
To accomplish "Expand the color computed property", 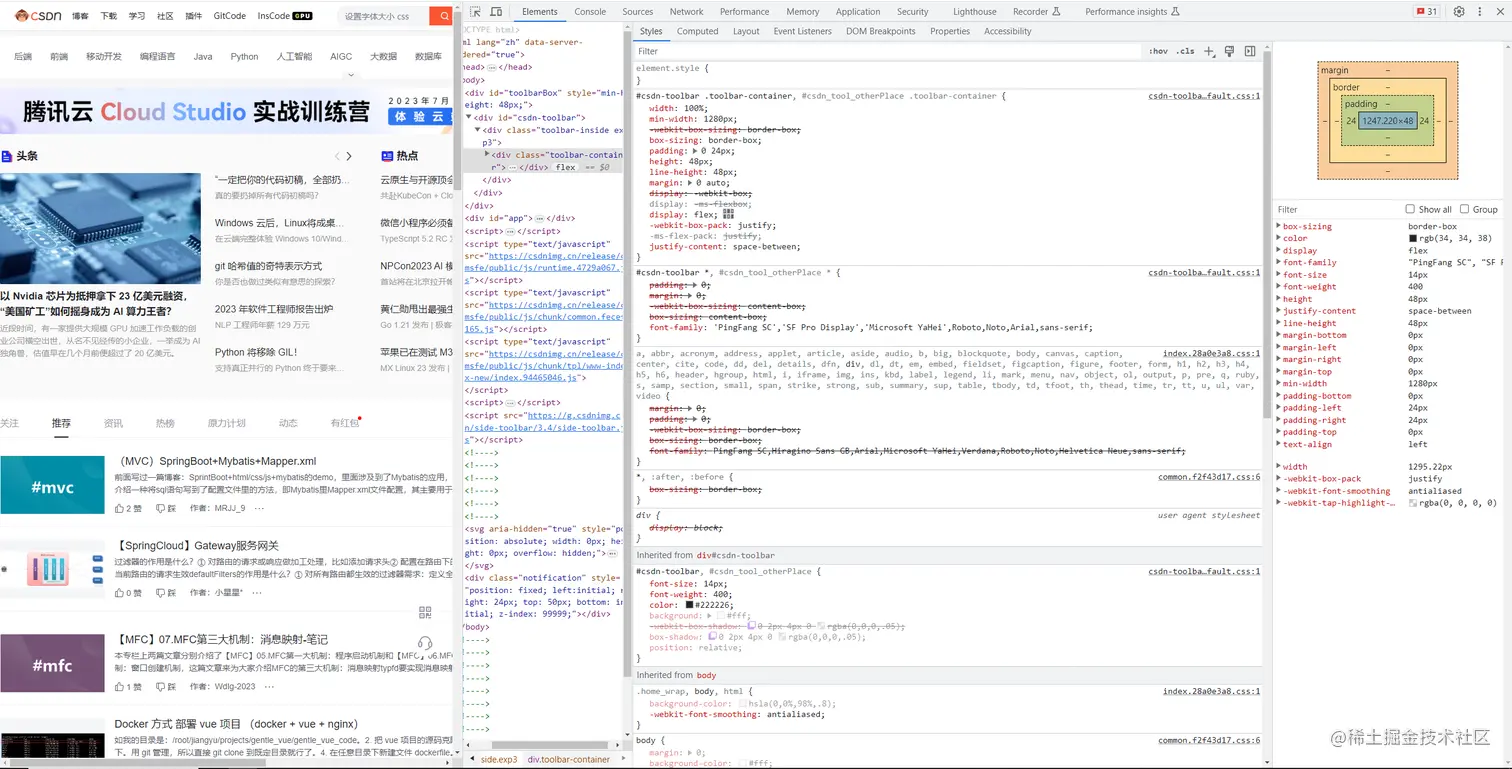I will (x=1278, y=239).
